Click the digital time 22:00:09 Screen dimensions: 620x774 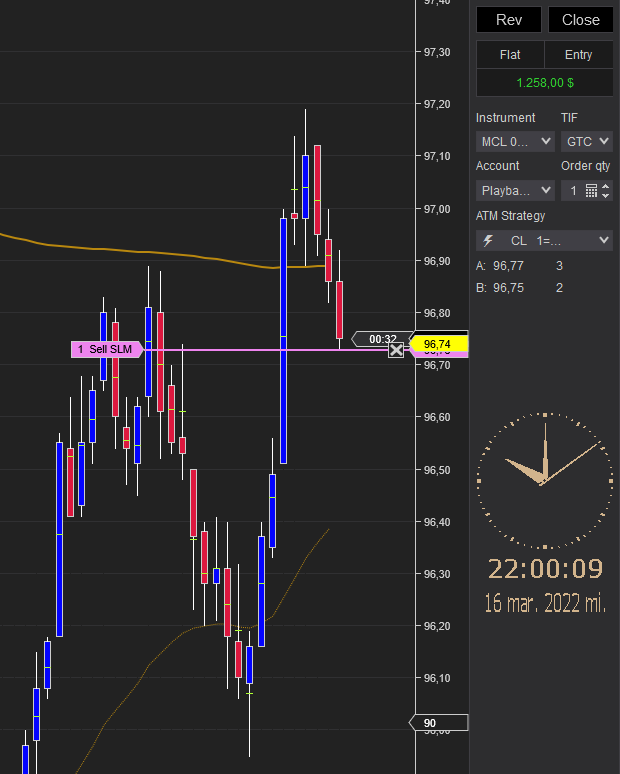tap(545, 569)
